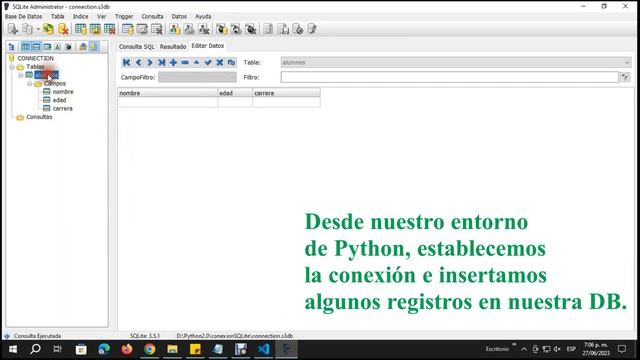Click the nombre column header

click(168, 93)
